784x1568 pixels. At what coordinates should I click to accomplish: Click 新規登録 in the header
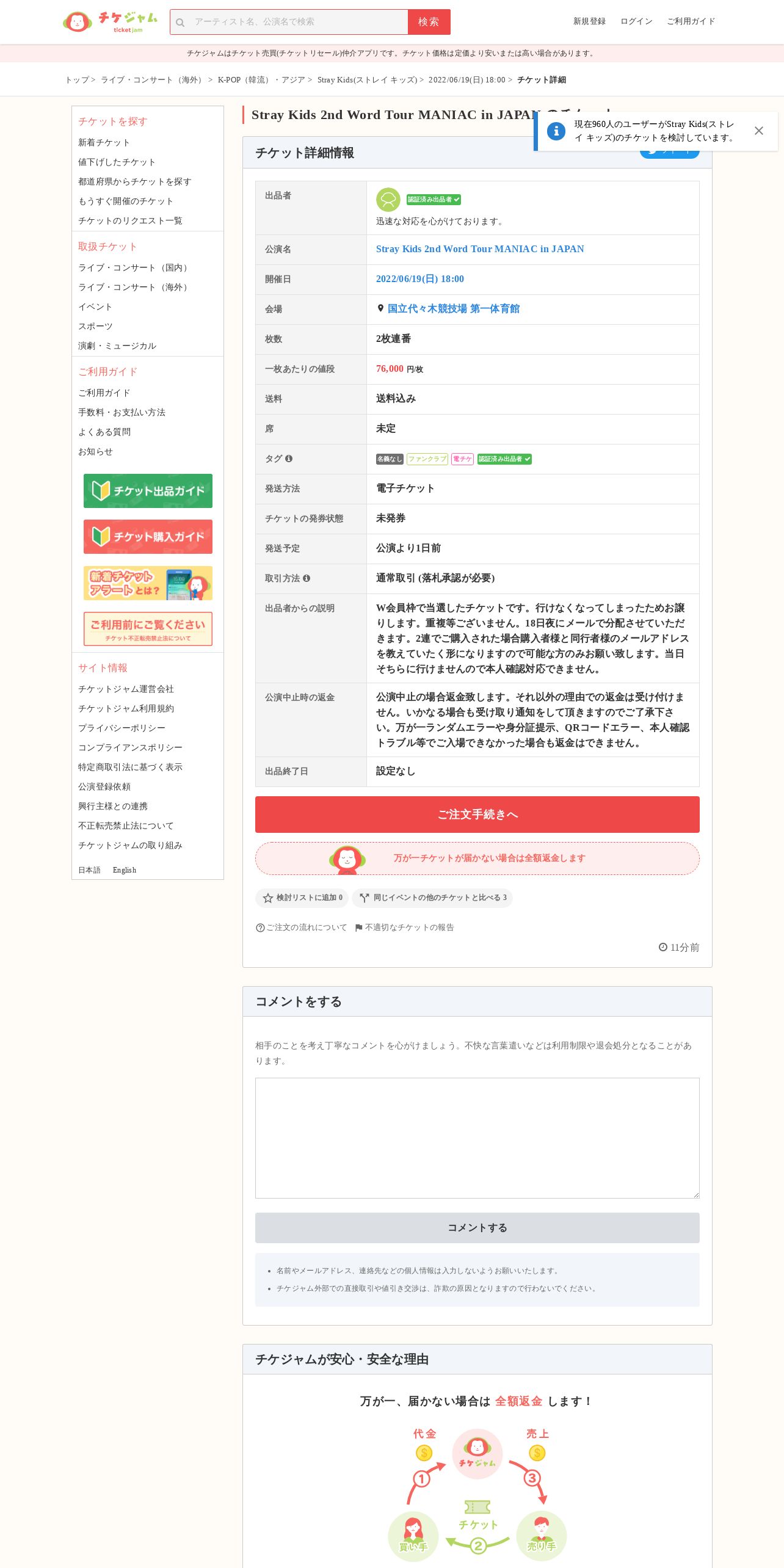click(589, 21)
